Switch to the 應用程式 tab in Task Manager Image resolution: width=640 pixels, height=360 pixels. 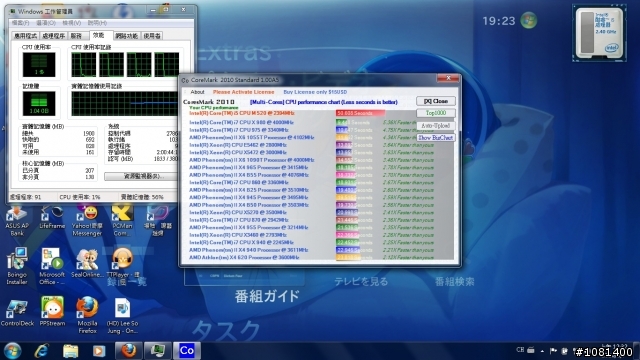point(25,36)
